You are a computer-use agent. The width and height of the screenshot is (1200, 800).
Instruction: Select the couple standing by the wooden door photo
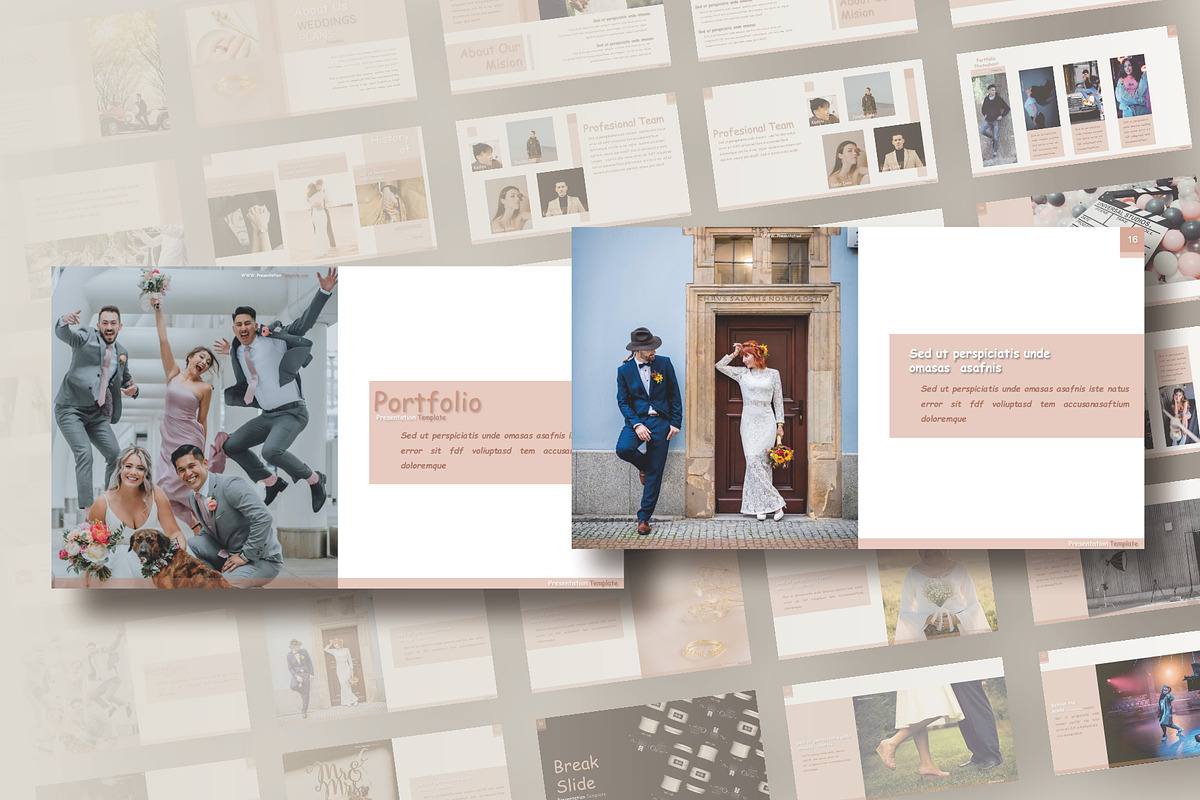point(715,388)
